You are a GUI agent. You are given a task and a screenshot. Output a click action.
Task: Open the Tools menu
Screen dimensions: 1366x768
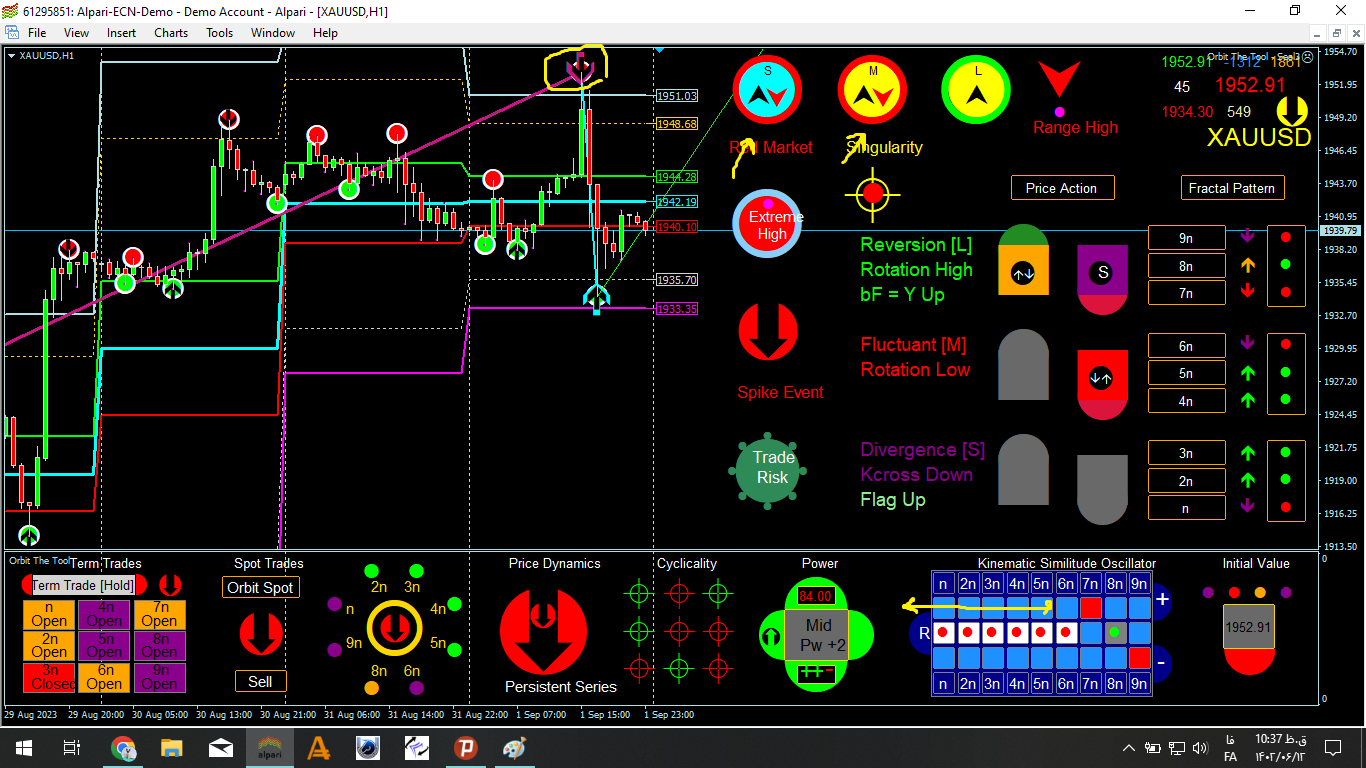pyautogui.click(x=219, y=33)
